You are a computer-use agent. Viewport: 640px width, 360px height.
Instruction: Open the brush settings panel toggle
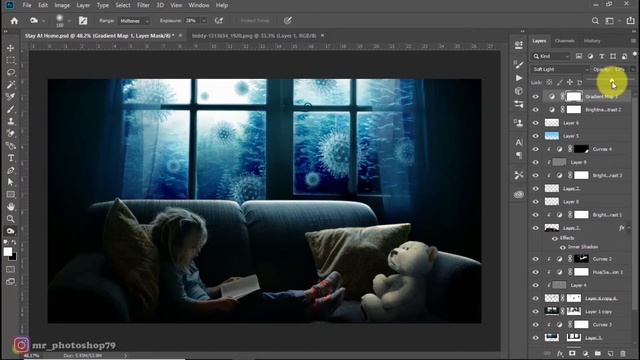[83, 20]
